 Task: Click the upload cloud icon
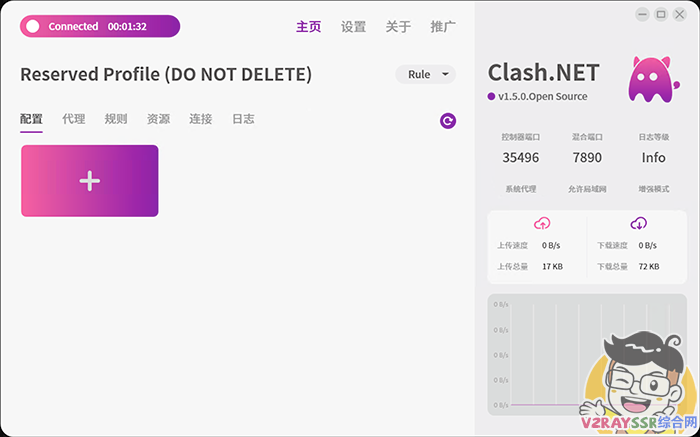click(542, 223)
